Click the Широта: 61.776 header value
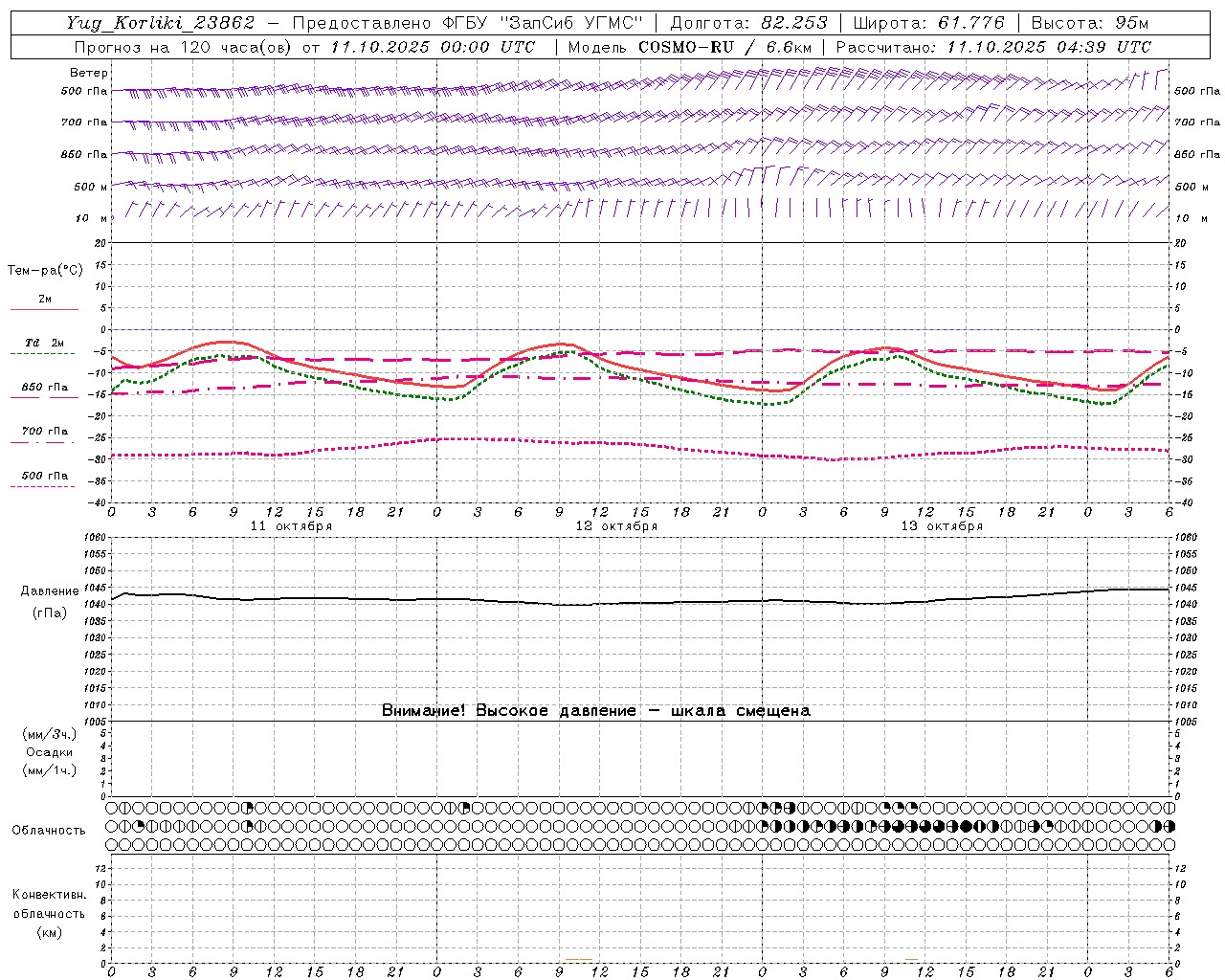This screenshot has height=980, width=1225. (x=928, y=23)
